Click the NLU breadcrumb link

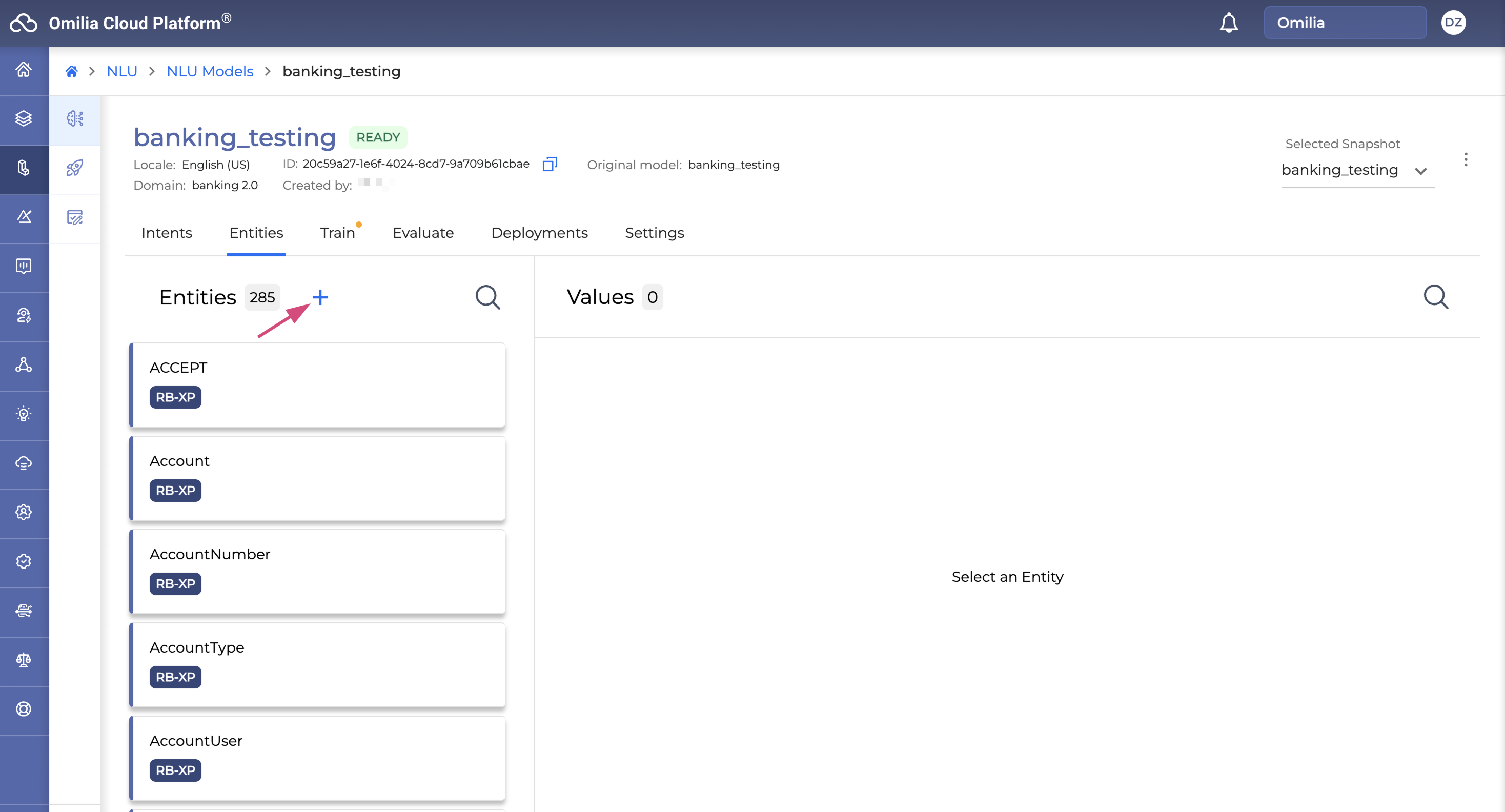pyautogui.click(x=121, y=71)
